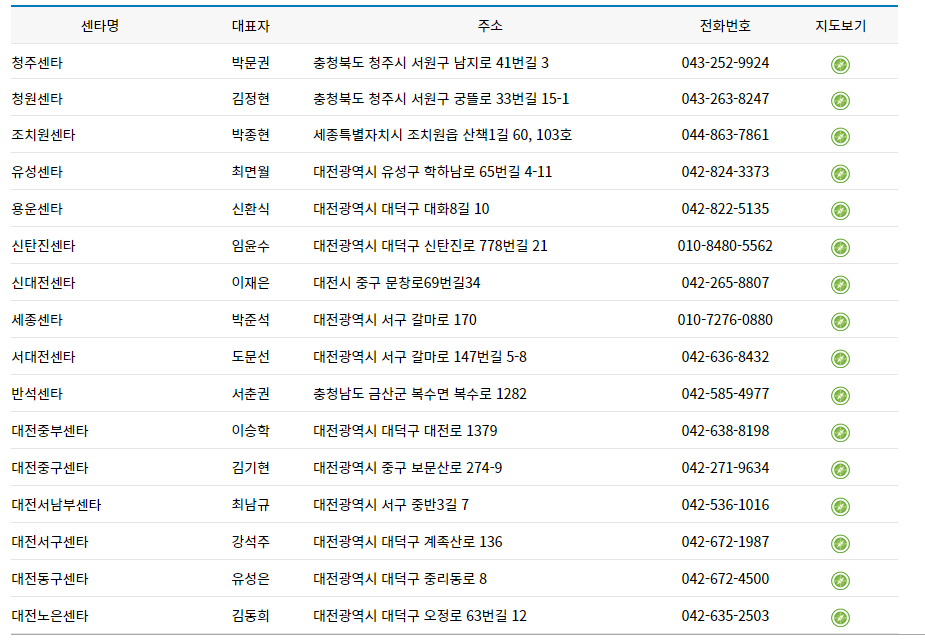Open map icon for 조치원센타 row
The image size is (925, 644).
[840, 137]
